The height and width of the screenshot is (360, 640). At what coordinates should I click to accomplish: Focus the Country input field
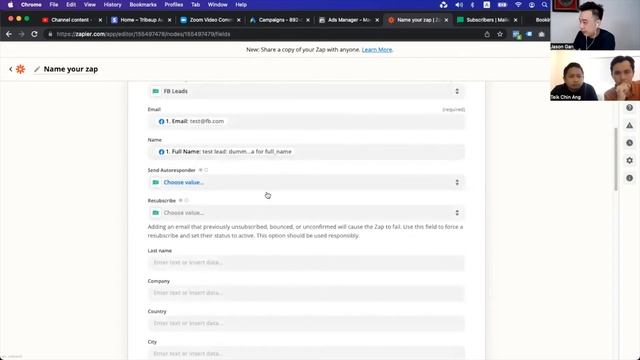(x=306, y=323)
